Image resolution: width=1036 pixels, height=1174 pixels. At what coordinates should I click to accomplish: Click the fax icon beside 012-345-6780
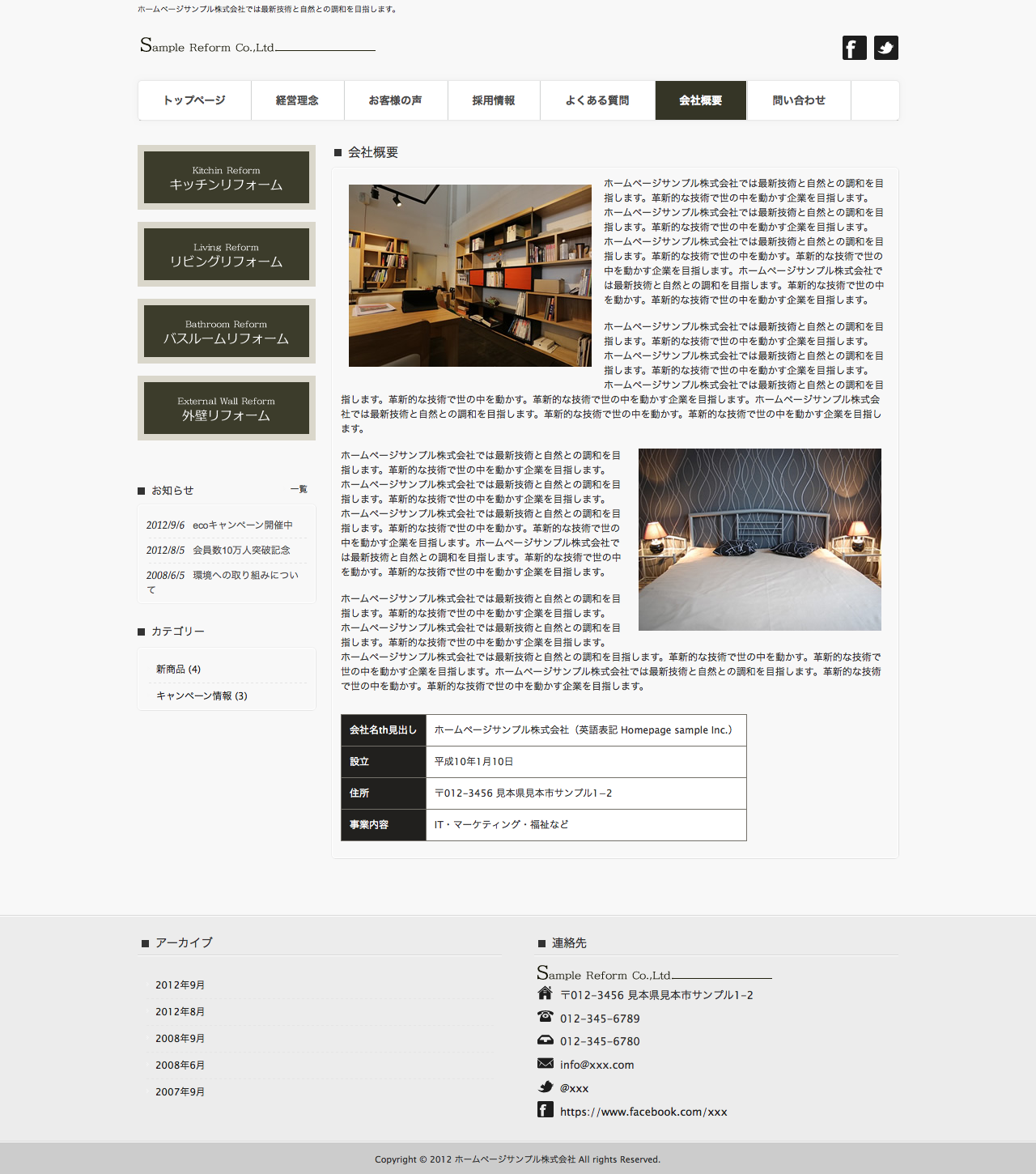pos(545,1040)
